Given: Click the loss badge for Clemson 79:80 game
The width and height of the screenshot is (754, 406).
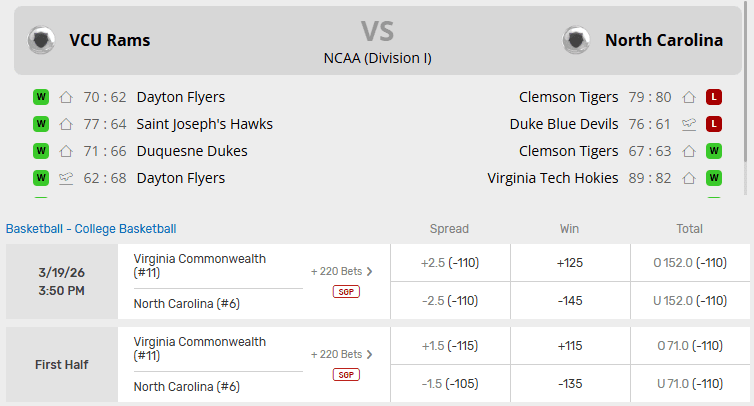Looking at the screenshot, I should (714, 97).
